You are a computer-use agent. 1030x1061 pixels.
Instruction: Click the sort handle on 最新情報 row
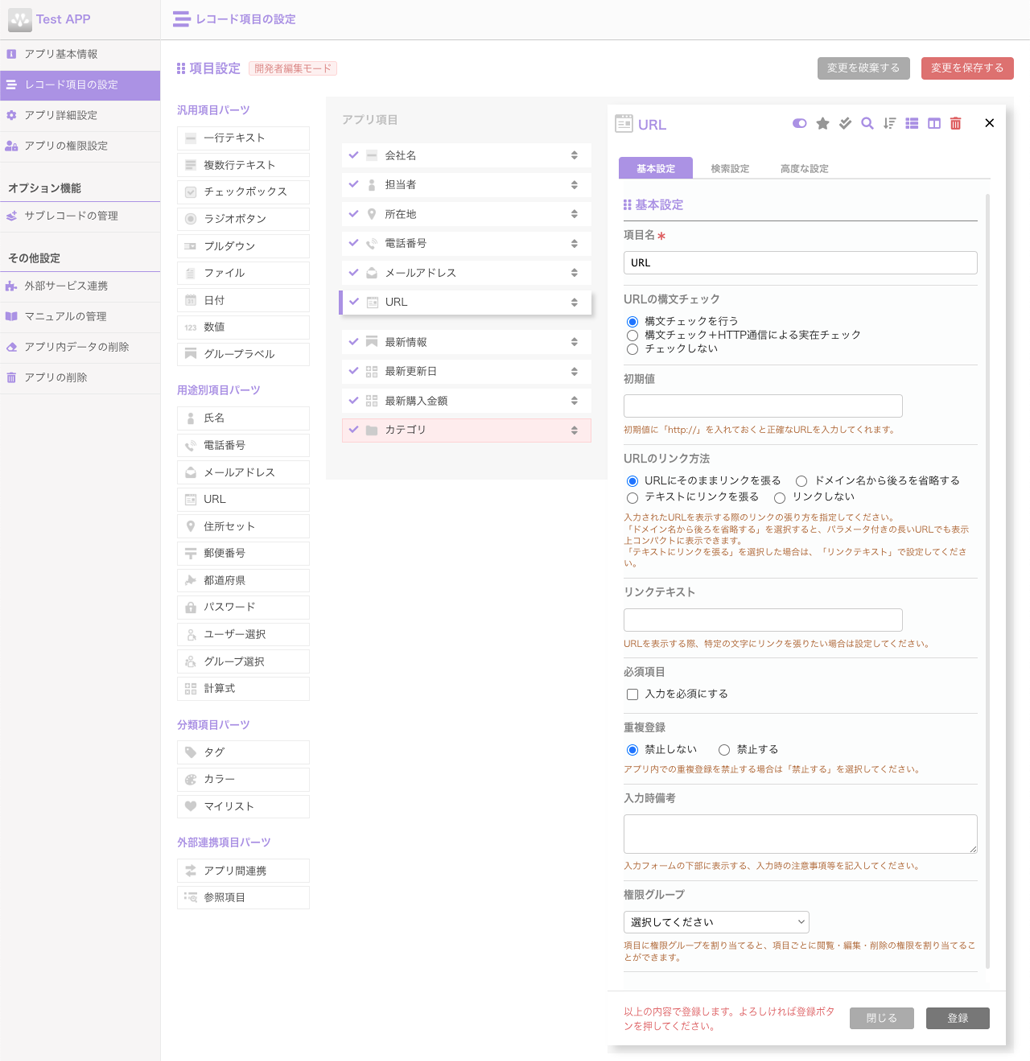click(574, 342)
